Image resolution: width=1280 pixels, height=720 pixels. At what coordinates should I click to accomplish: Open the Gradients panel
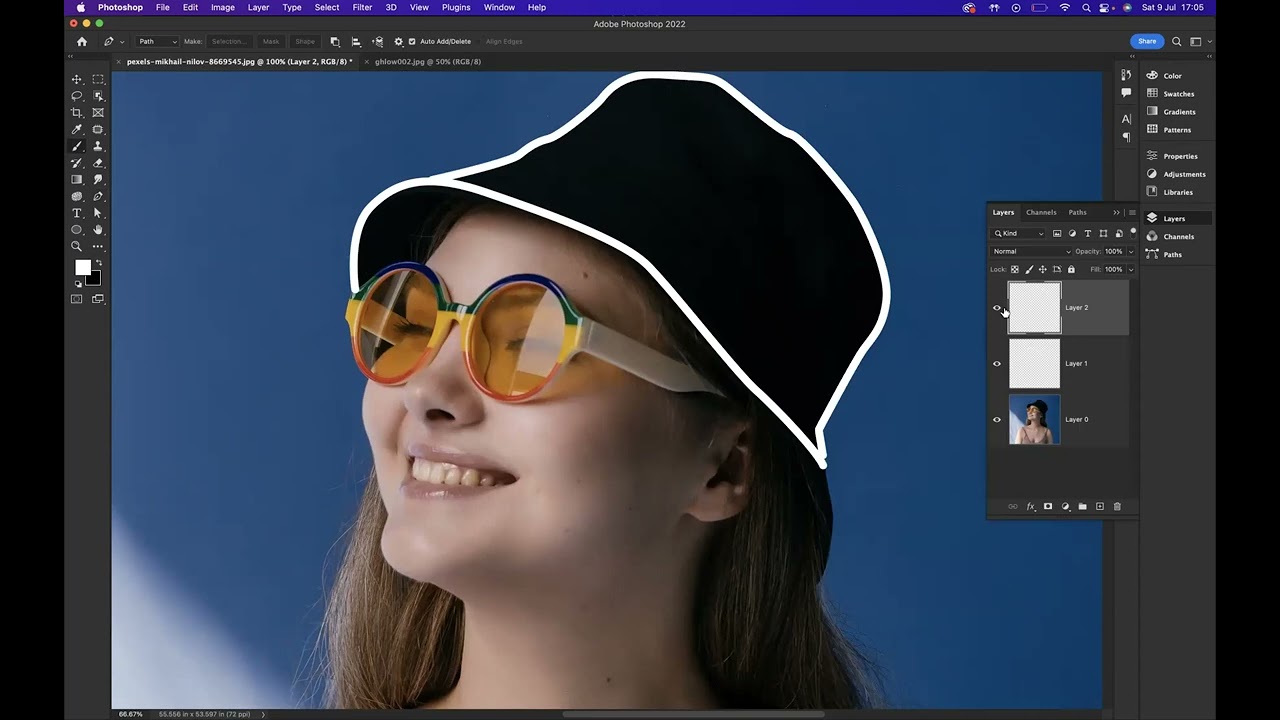[x=1179, y=112]
